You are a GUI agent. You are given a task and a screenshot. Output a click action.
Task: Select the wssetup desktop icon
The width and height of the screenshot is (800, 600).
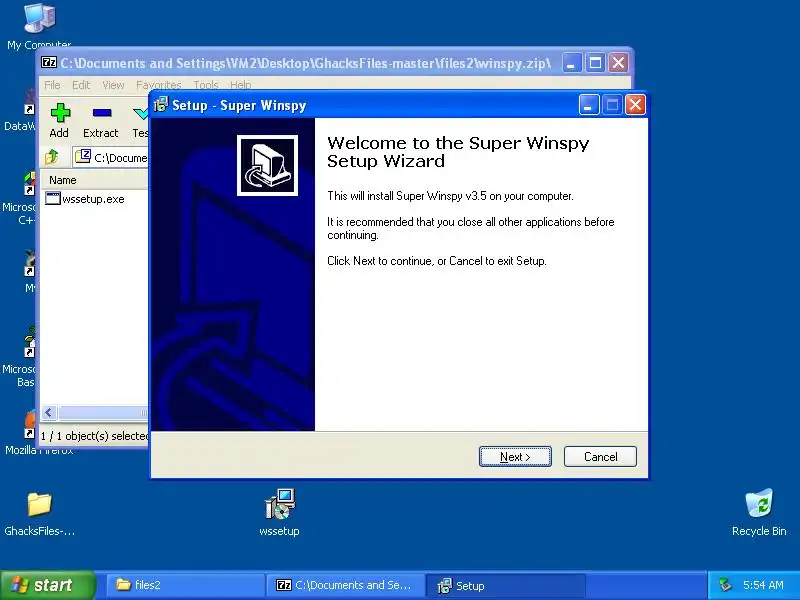point(280,512)
